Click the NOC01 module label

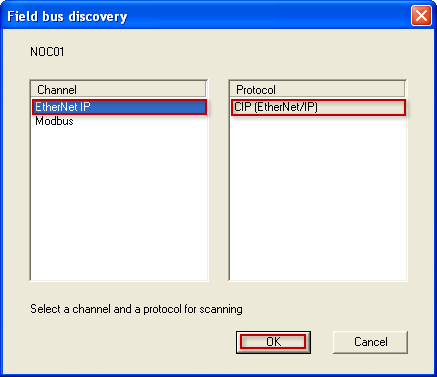point(47,52)
